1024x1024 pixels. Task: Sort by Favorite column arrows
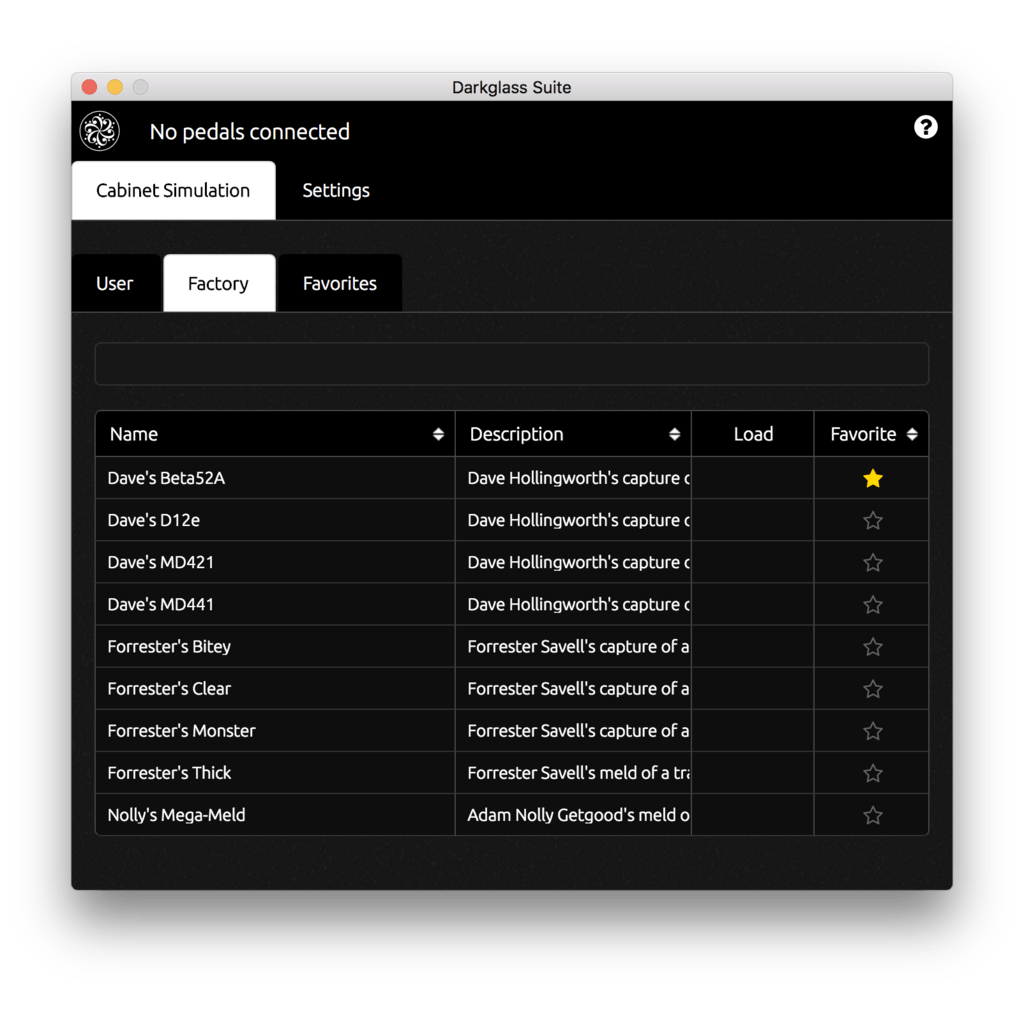[912, 434]
